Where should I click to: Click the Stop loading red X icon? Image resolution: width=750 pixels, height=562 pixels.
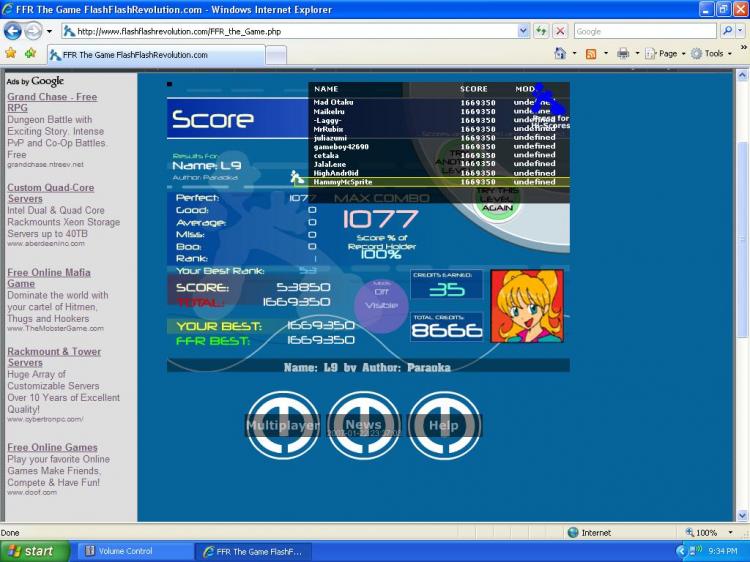pyautogui.click(x=560, y=32)
